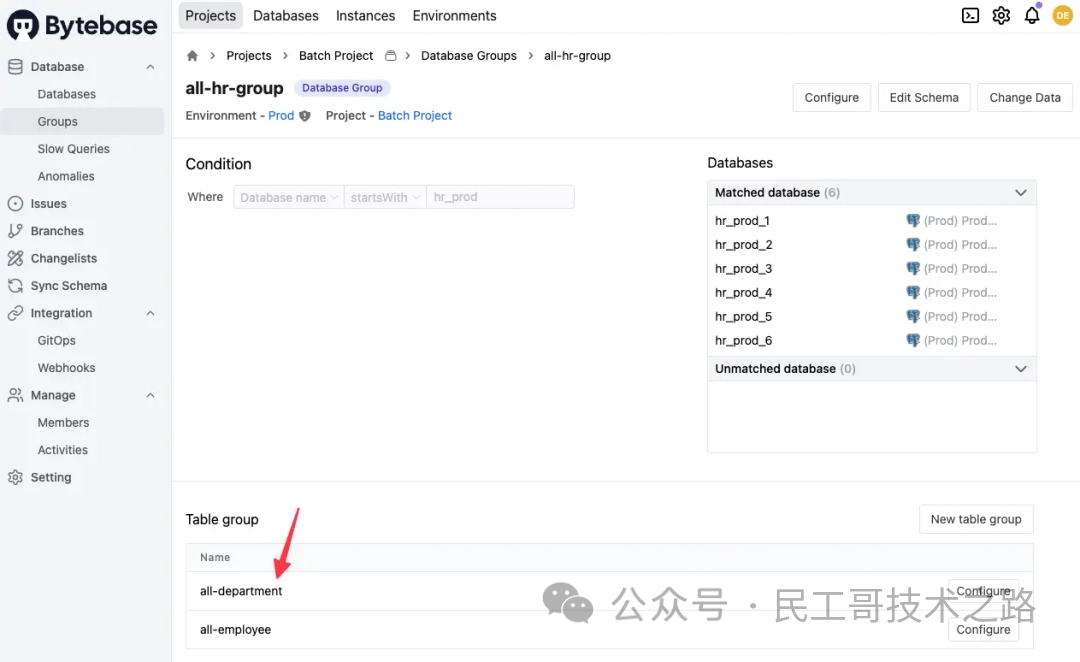Go to home via breadcrumb icon
Image resolution: width=1080 pixels, height=662 pixels.
[192, 56]
